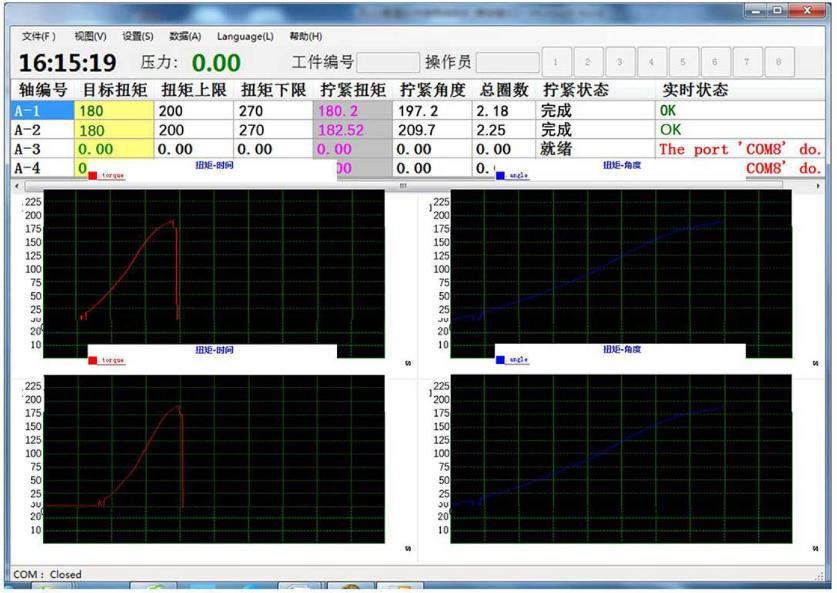Select the A-3 axis row cell

pos(42,149)
